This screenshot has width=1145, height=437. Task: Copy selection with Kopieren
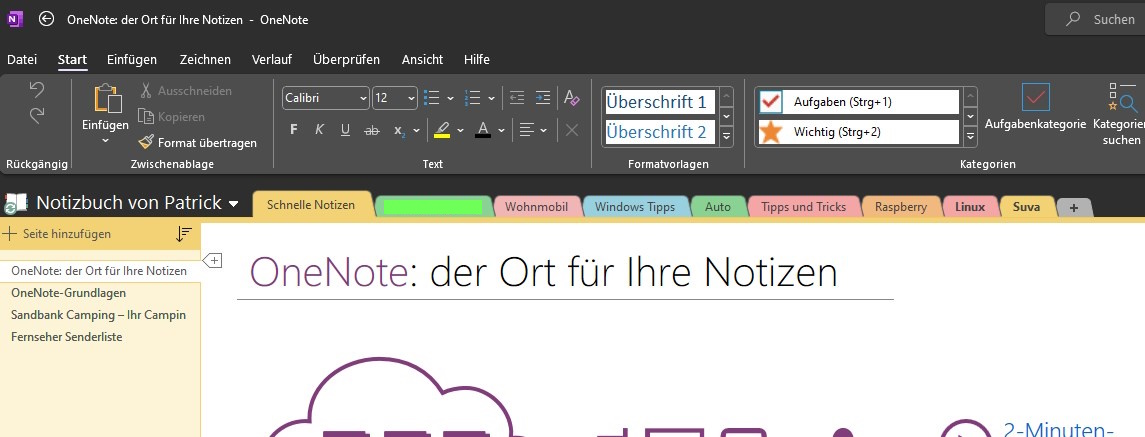[172, 117]
